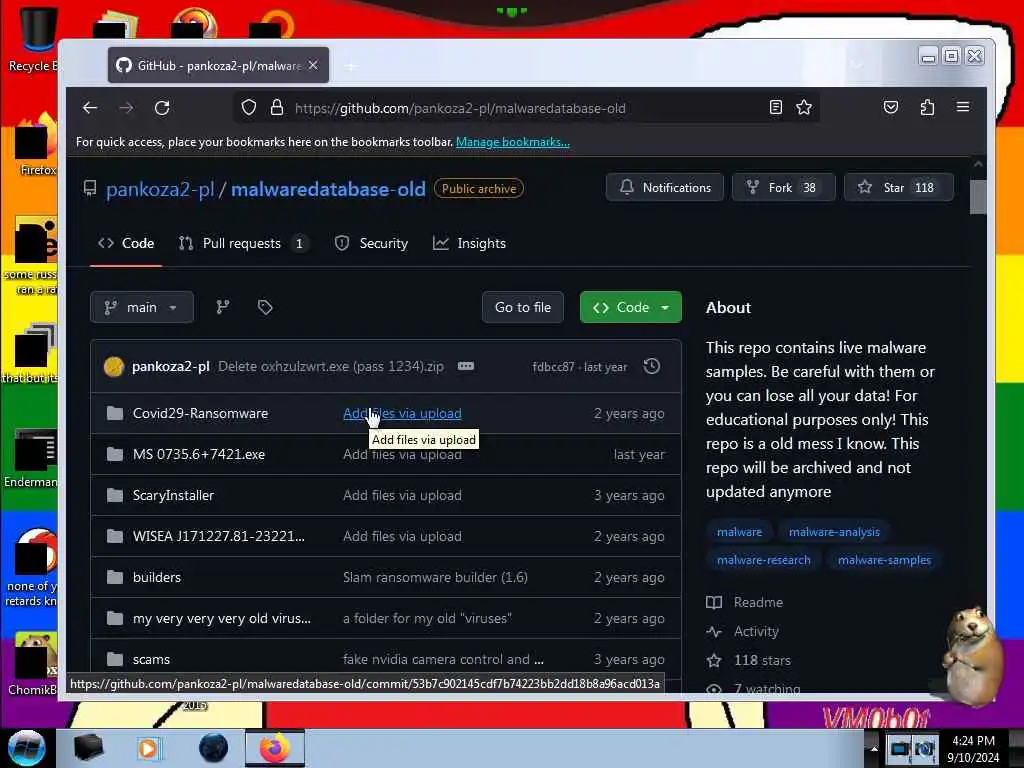The width and height of the screenshot is (1024, 768).
Task: Open the scams folder
Action: [151, 660]
